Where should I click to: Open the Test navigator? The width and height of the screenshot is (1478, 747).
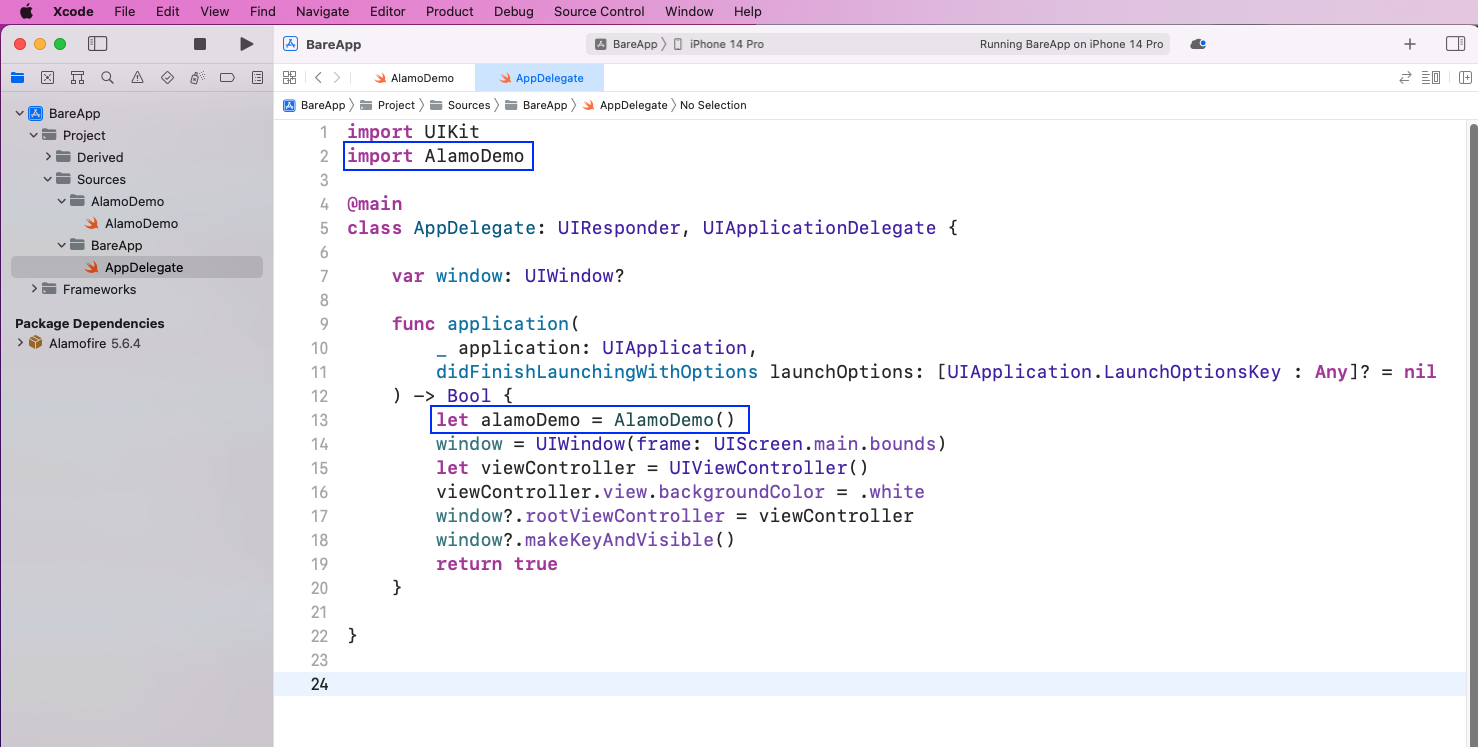point(167,77)
